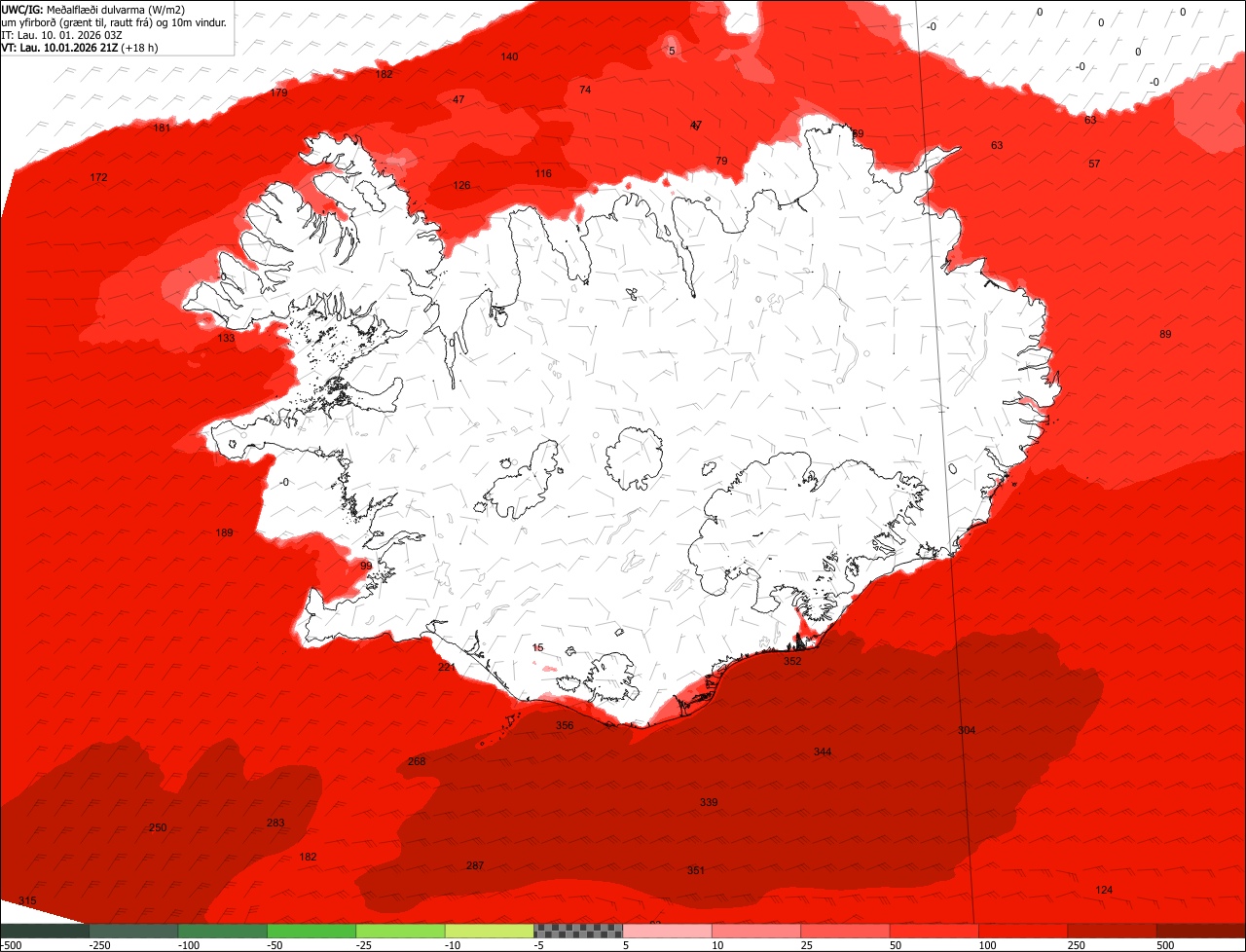
Task: Click the checkered -5 to 5 legend swatch
Action: pyautogui.click(x=578, y=931)
